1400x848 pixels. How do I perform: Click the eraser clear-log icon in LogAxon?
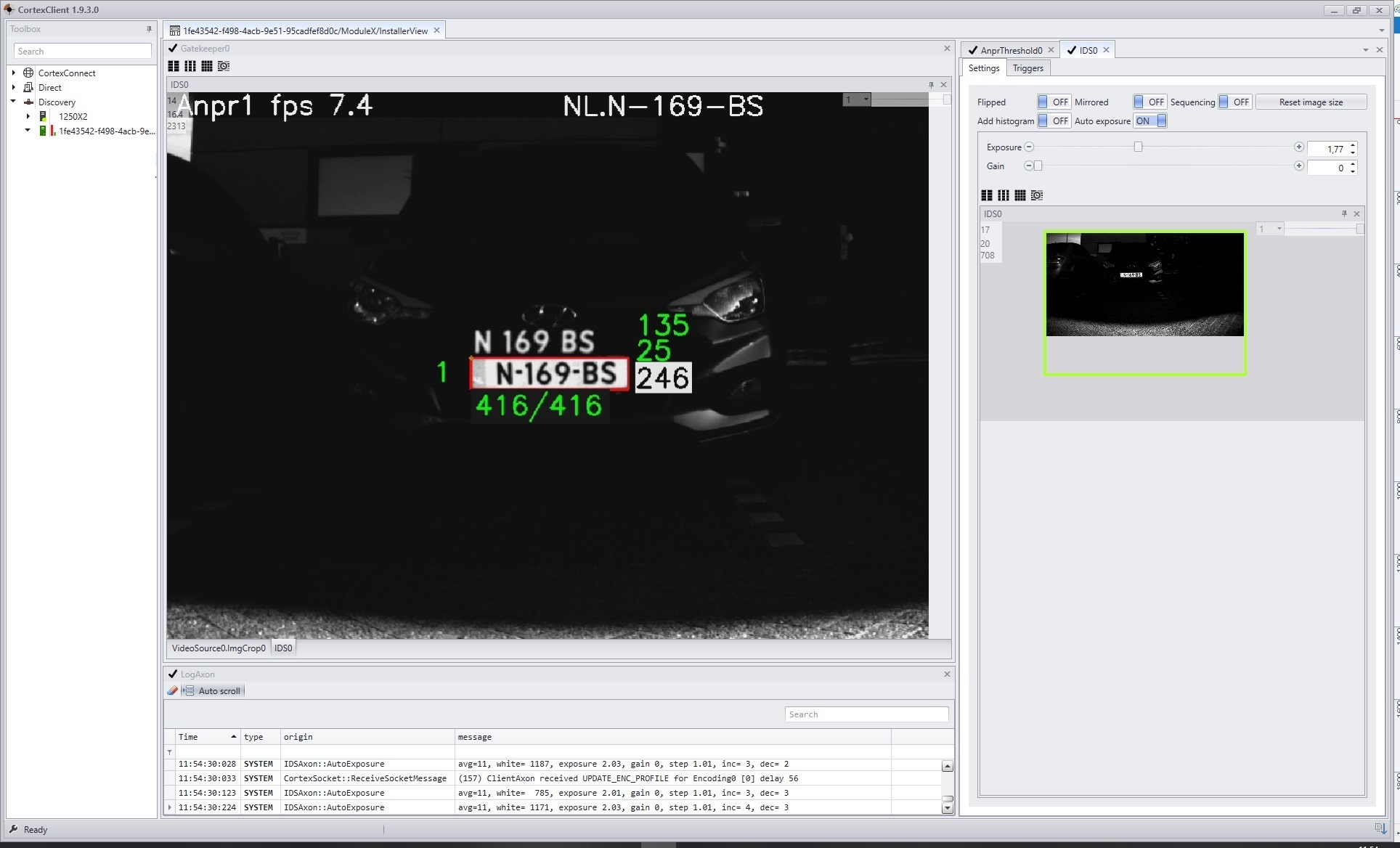[x=172, y=691]
